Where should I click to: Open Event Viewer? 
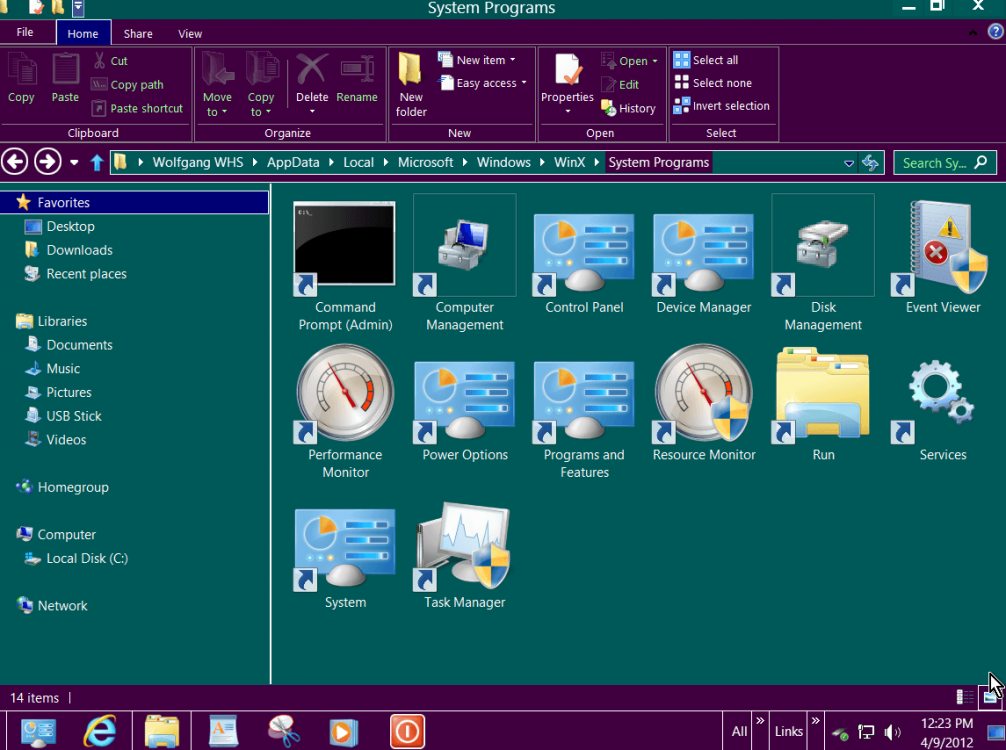(941, 245)
